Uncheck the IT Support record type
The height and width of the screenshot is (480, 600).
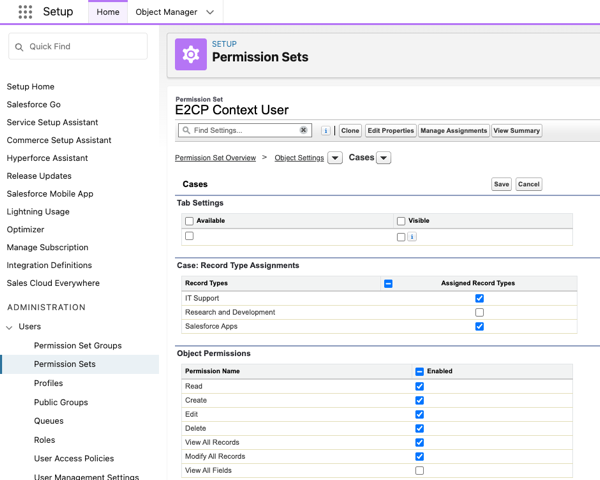pos(479,298)
